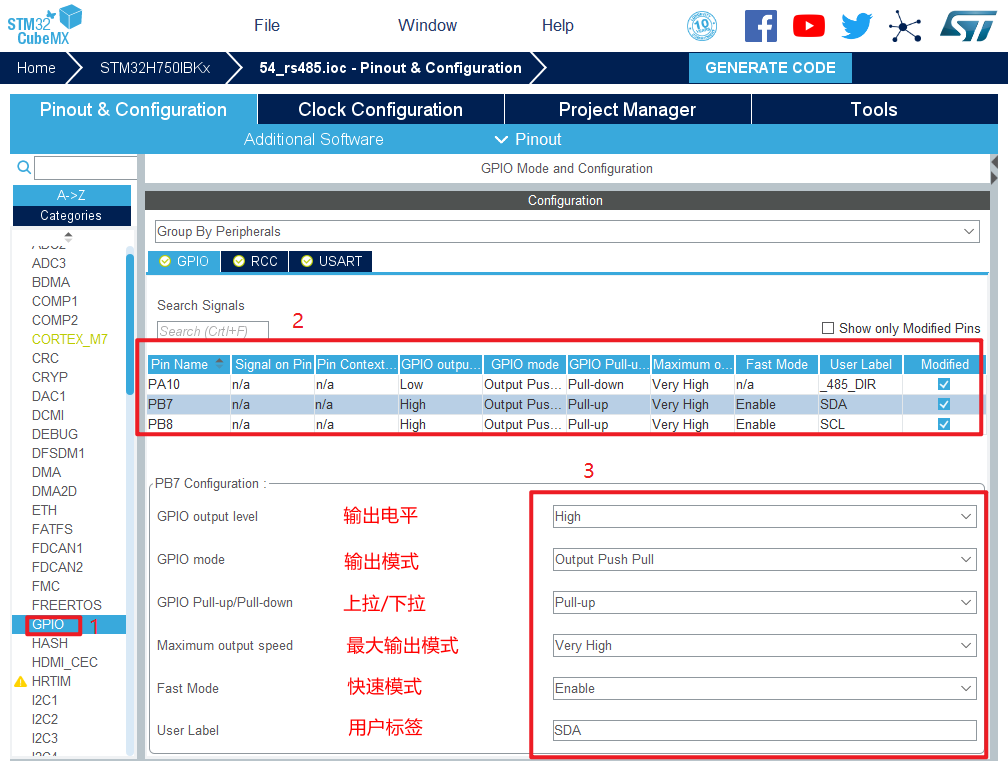This screenshot has height=771, width=1008.
Task: Click the Twitter bird icon
Action: coord(856,26)
